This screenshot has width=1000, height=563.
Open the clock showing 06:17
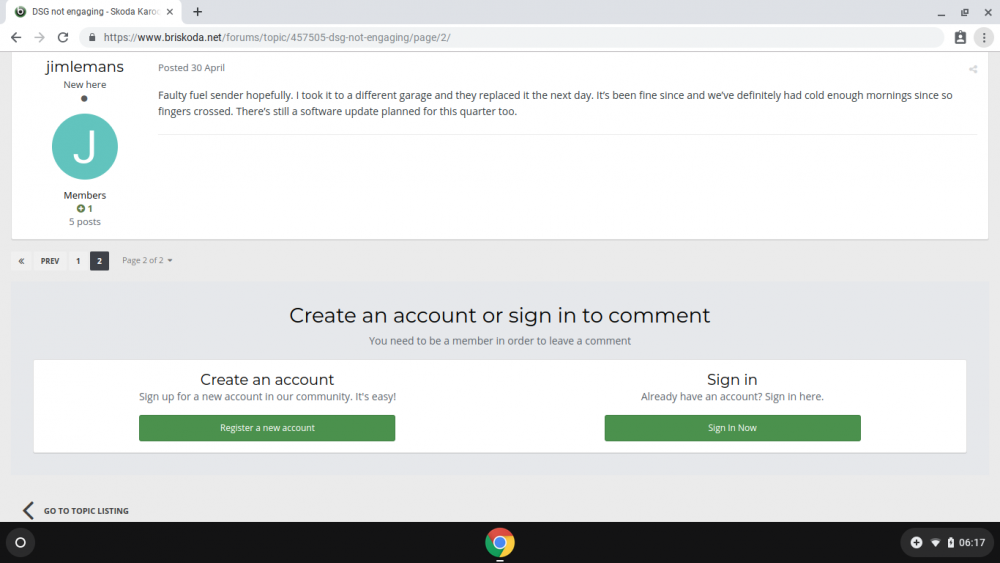coord(972,543)
